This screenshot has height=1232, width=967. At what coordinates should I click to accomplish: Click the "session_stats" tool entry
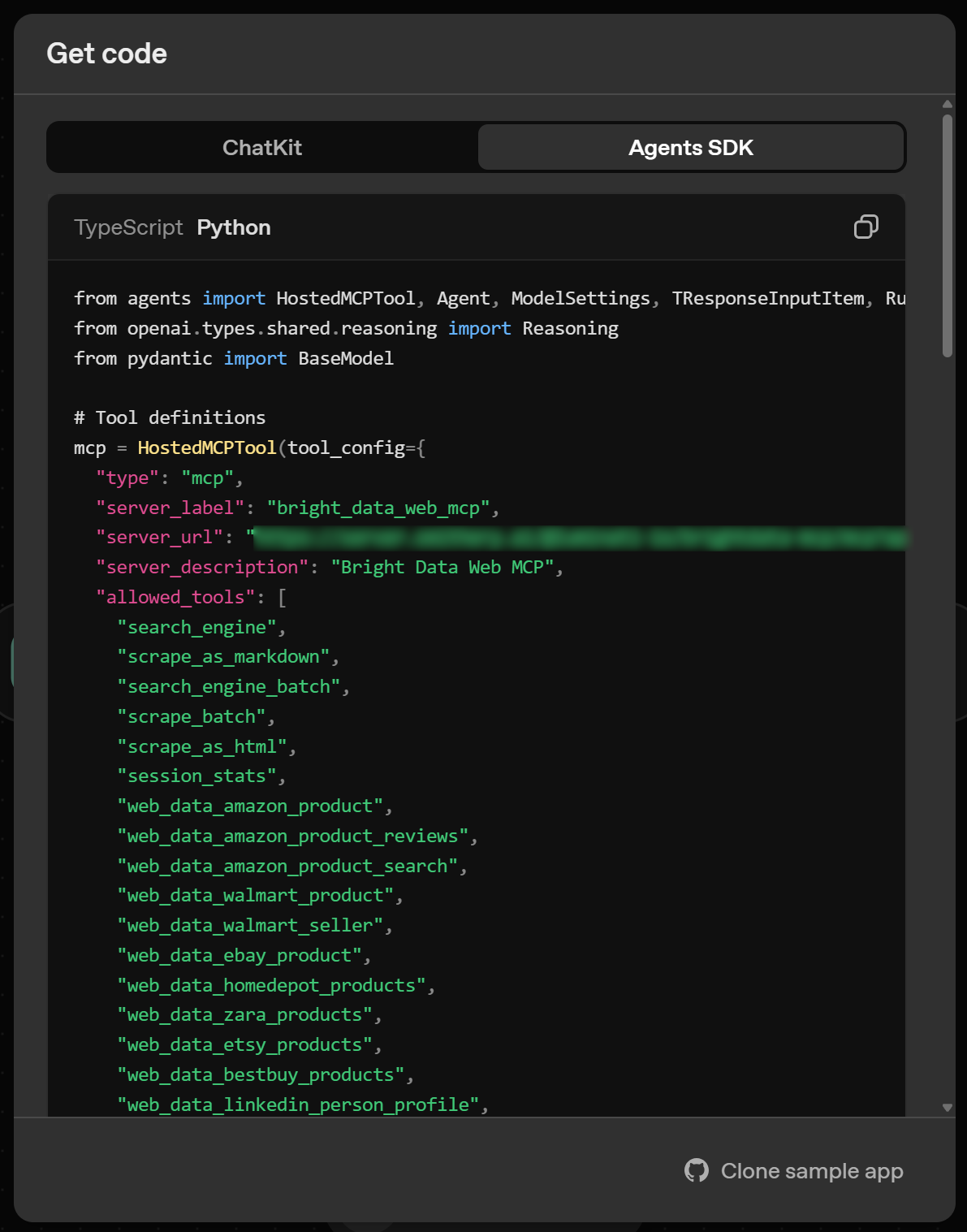click(x=198, y=776)
